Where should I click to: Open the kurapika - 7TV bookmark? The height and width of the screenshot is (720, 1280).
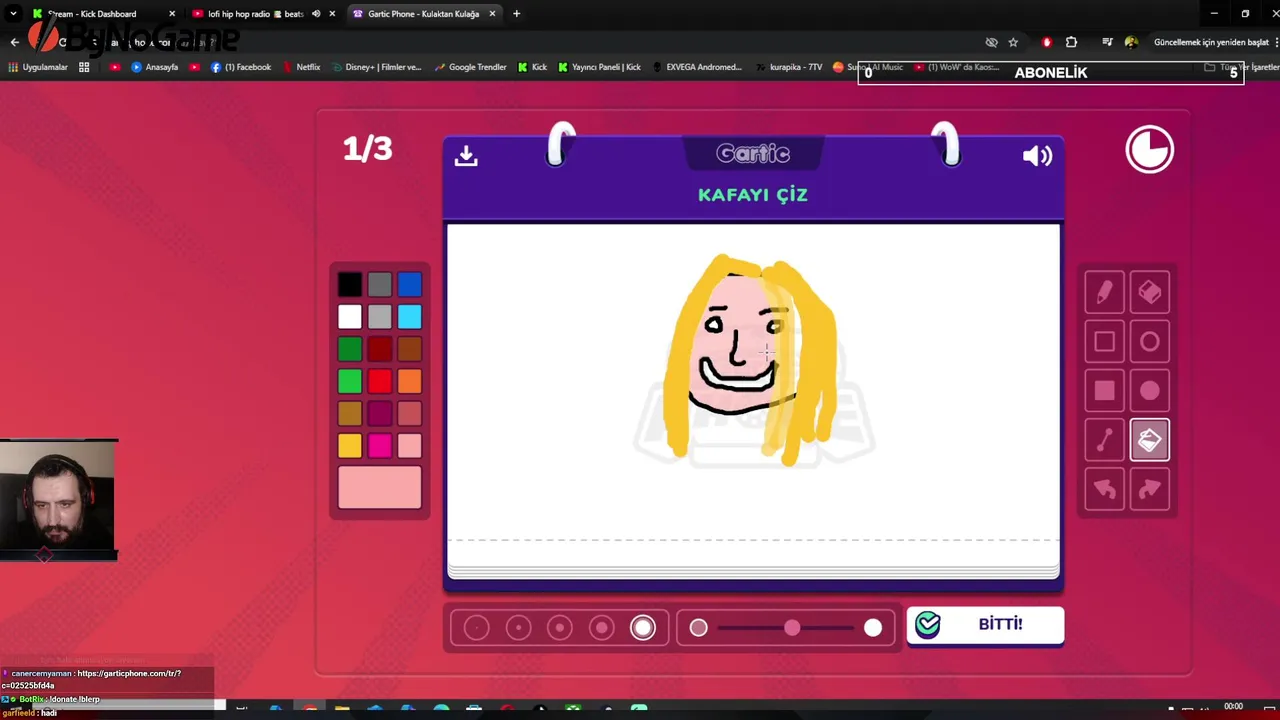click(x=789, y=67)
